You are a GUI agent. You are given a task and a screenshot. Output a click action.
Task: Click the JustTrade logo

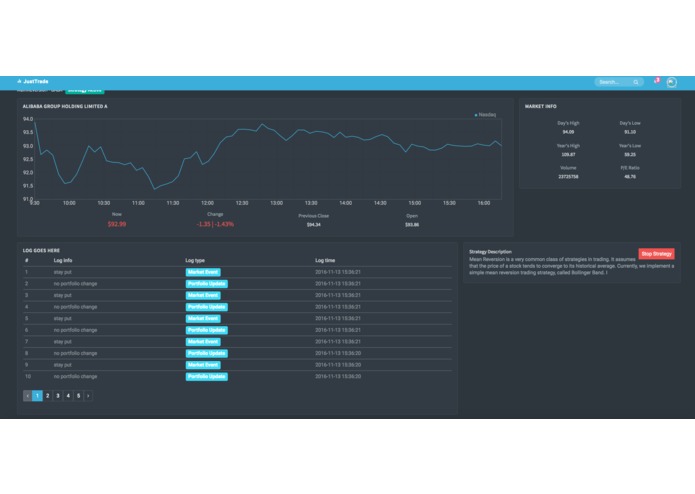click(33, 82)
